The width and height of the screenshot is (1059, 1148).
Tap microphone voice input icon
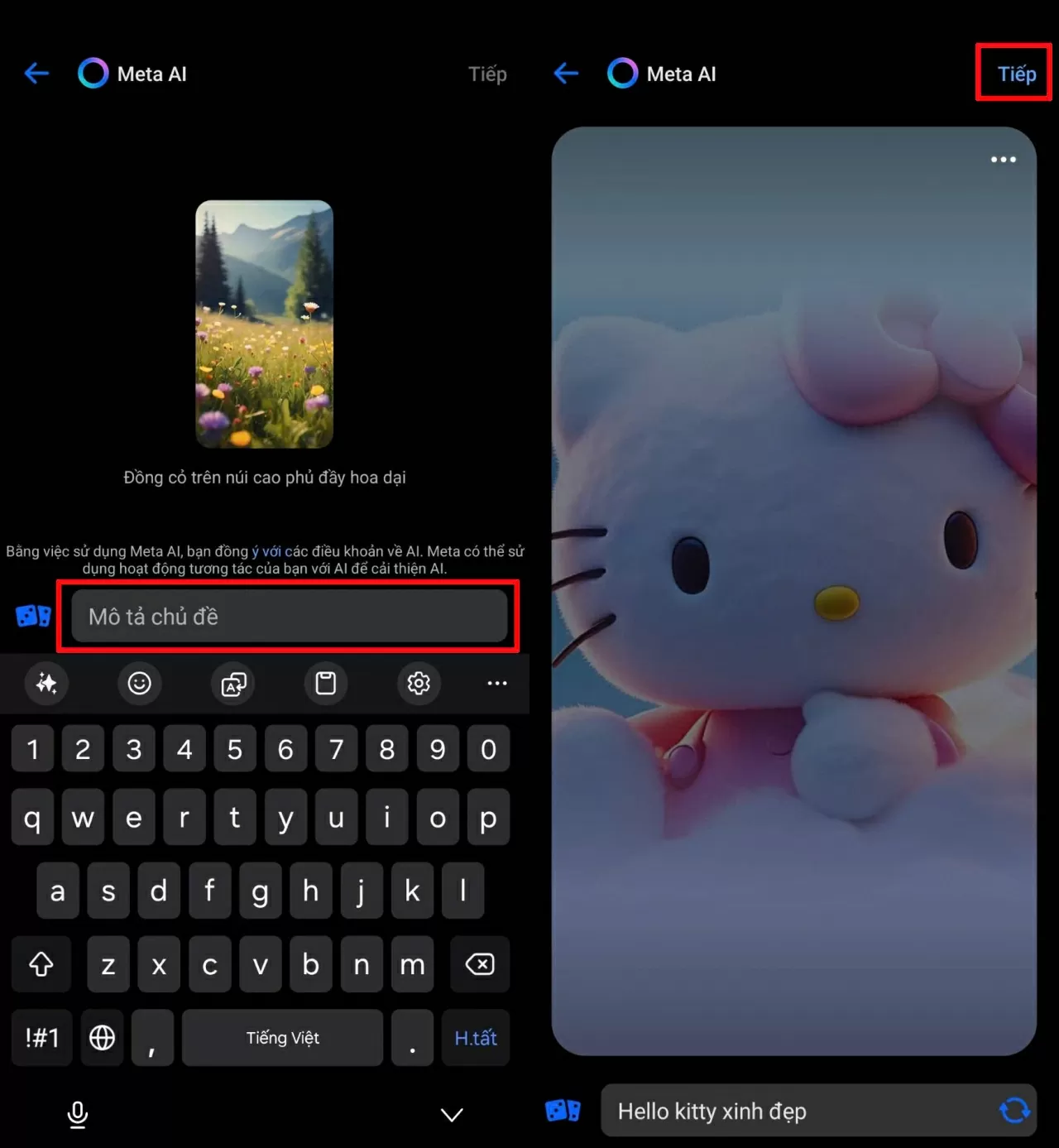pyautogui.click(x=78, y=1114)
